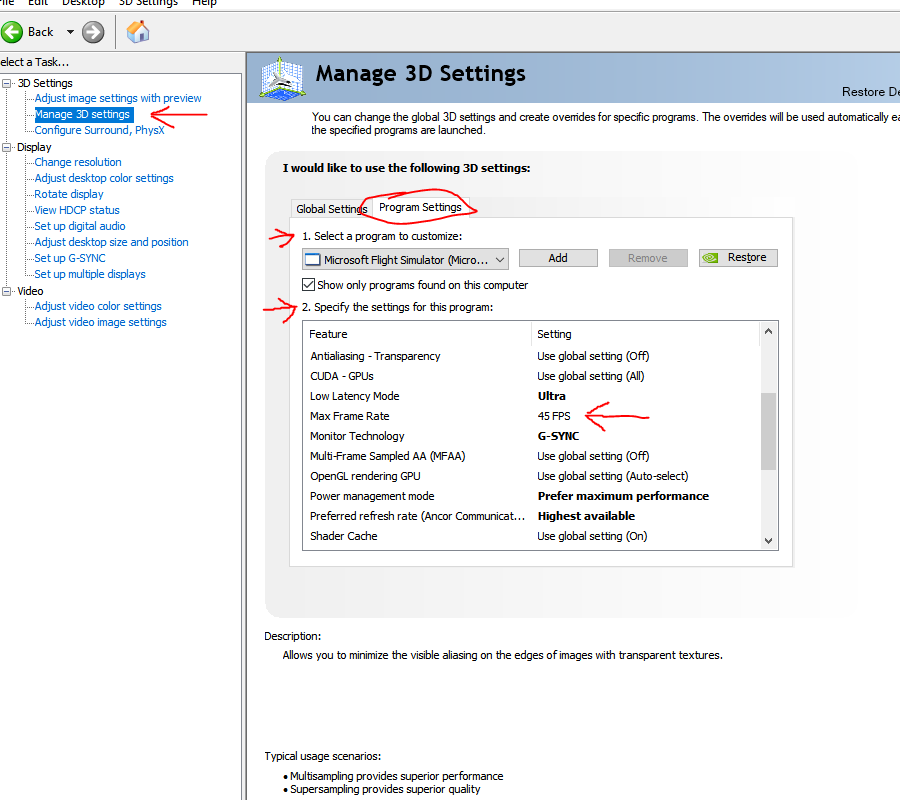900x800 pixels.
Task: Click the 'G-SYNC' monitor technology value
Action: (558, 437)
